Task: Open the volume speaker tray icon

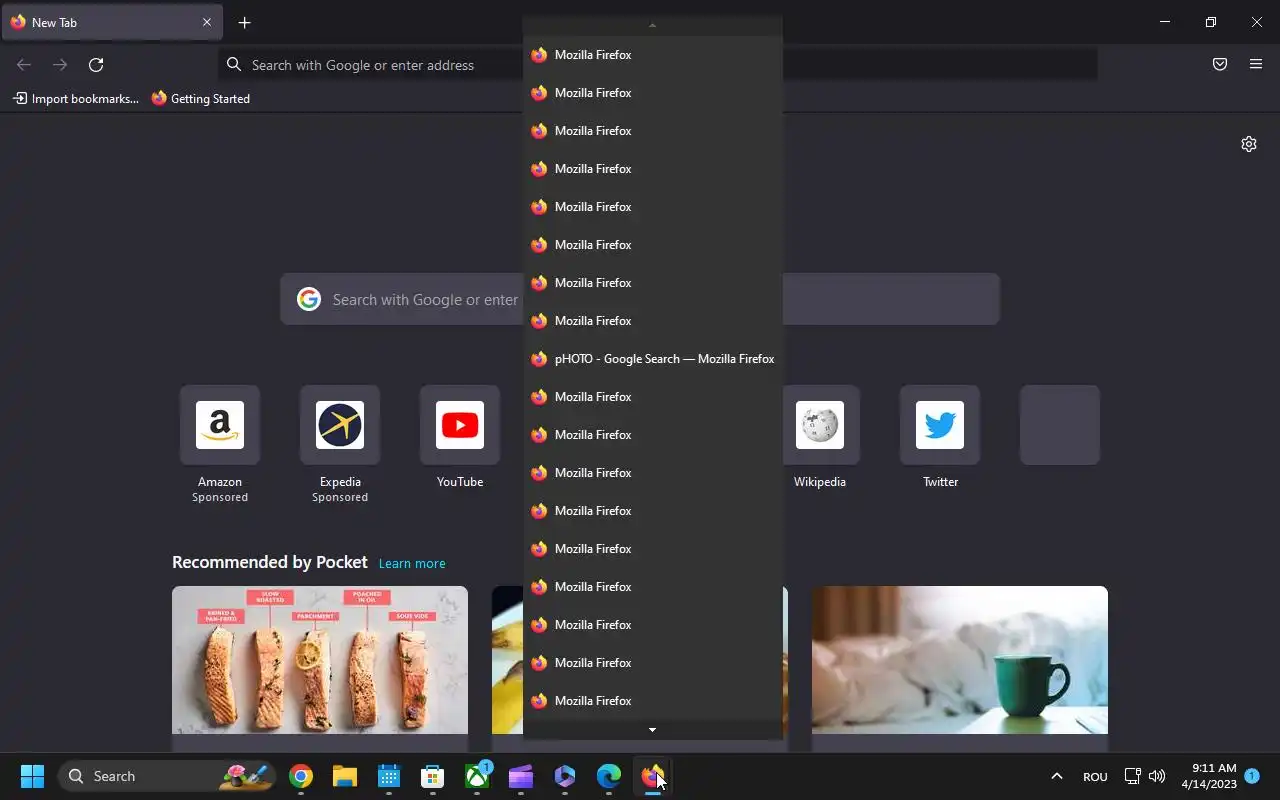Action: click(x=1157, y=776)
